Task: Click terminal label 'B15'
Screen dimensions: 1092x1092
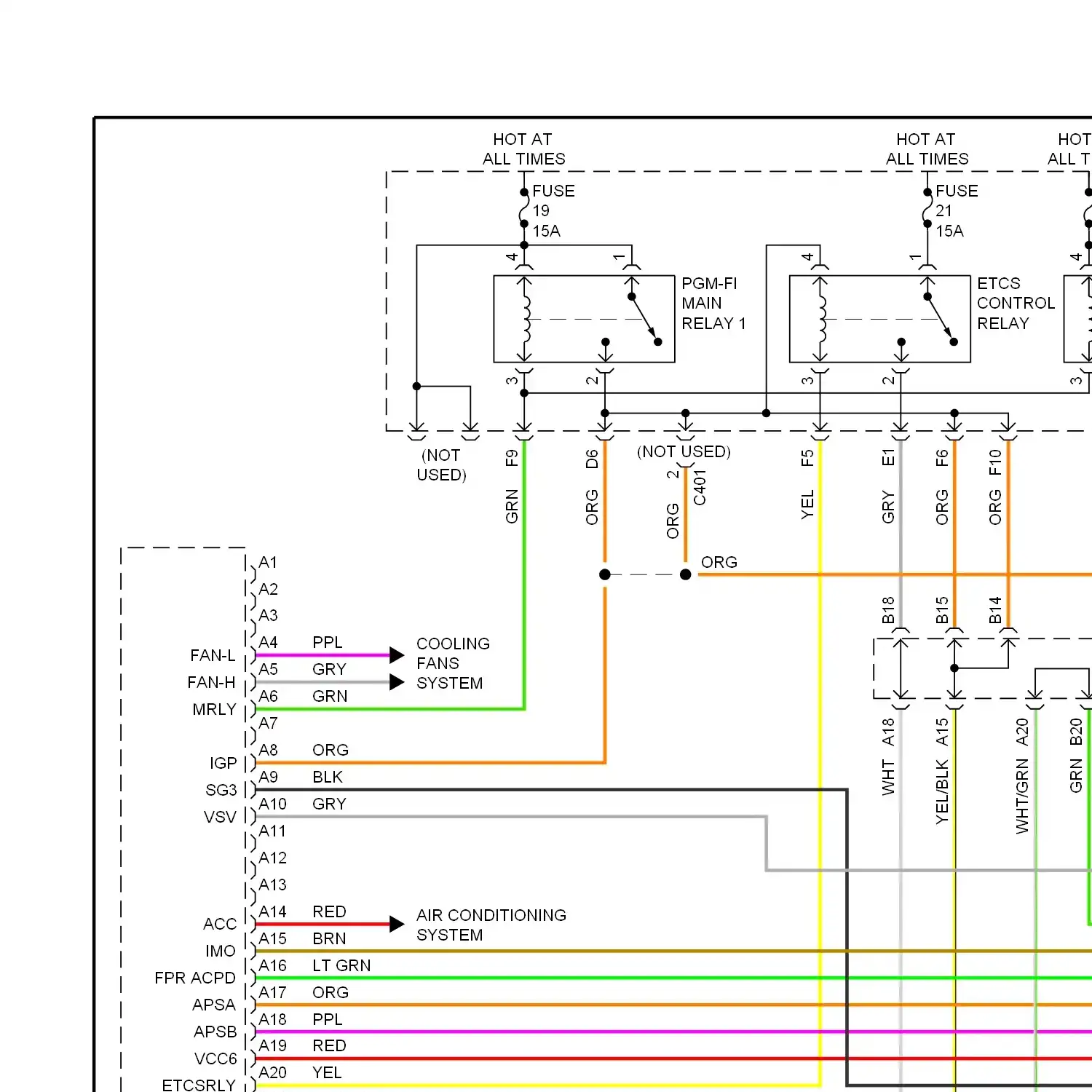Action: (942, 610)
